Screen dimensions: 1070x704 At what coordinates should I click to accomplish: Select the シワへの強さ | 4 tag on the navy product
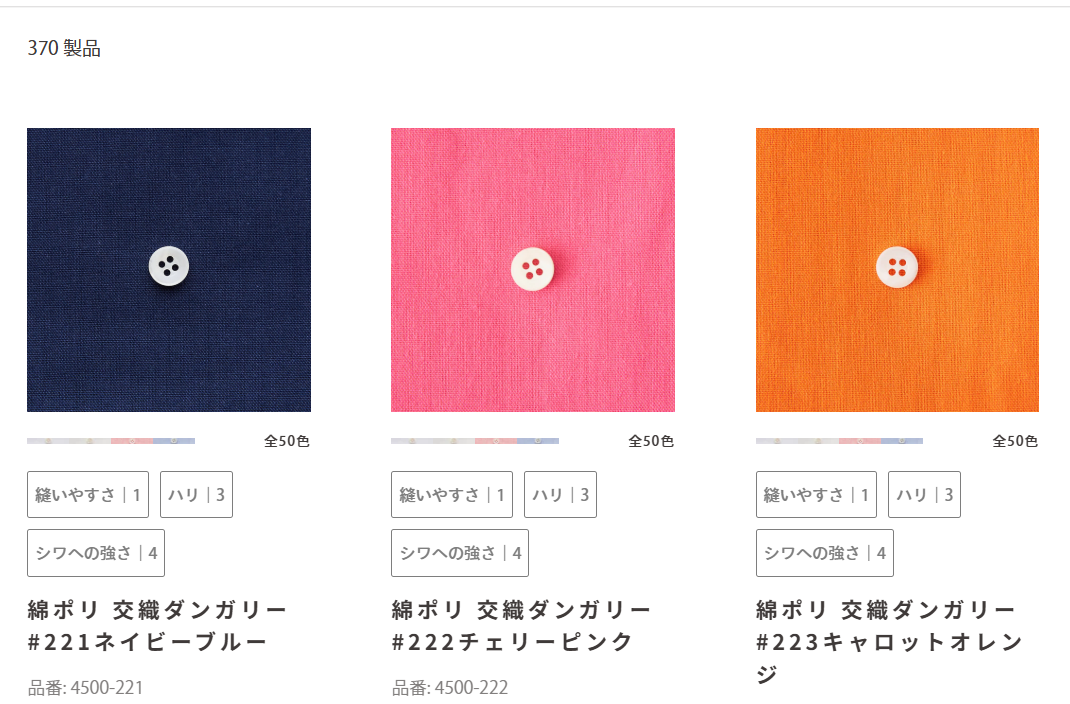[x=96, y=553]
